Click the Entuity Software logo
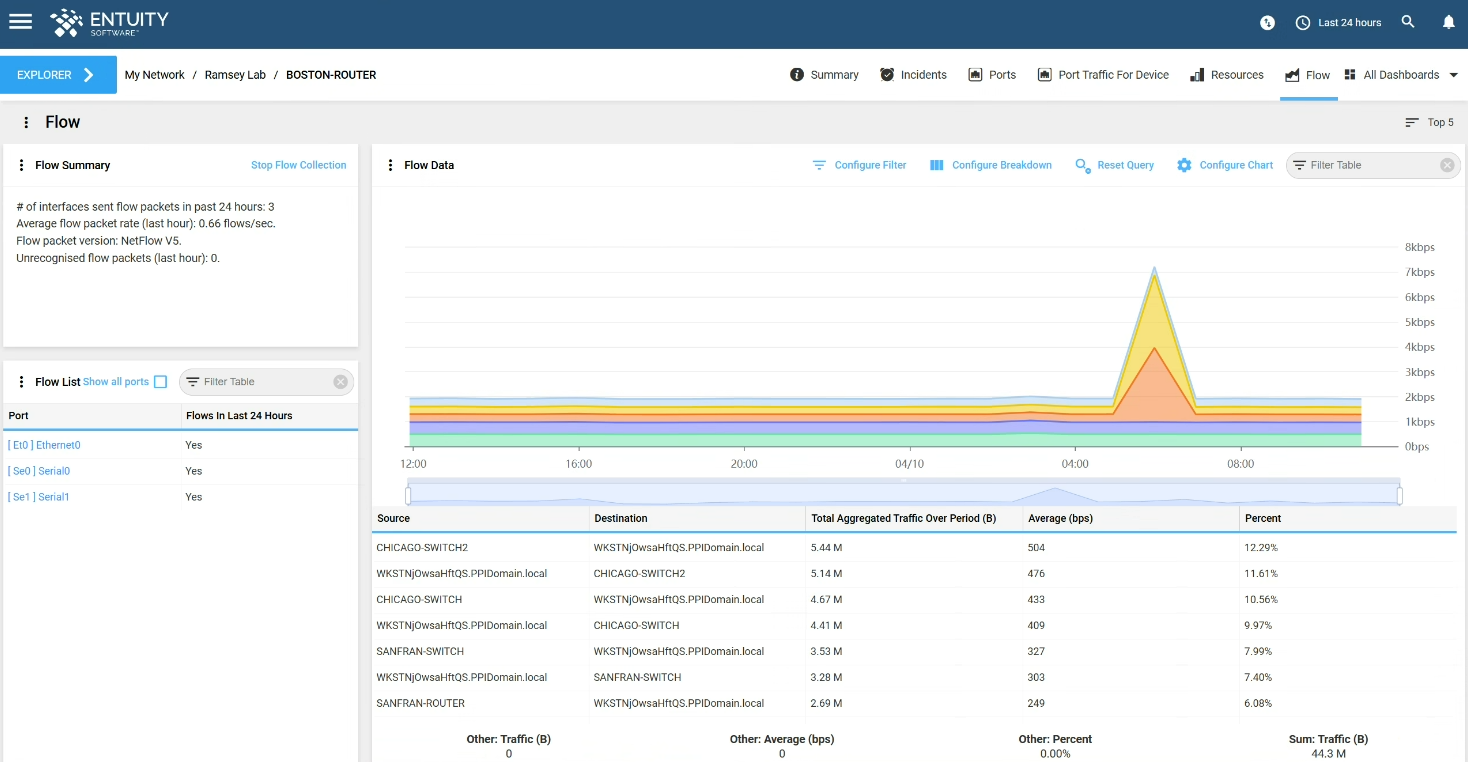Image resolution: width=1468 pixels, height=762 pixels. [109, 23]
